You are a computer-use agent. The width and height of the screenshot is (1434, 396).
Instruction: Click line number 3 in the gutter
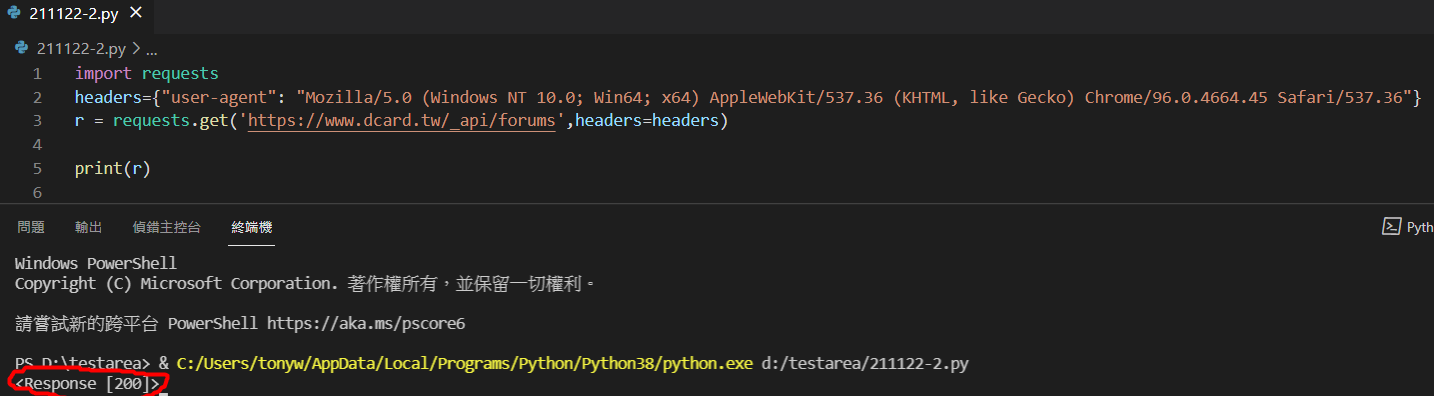coord(36,121)
